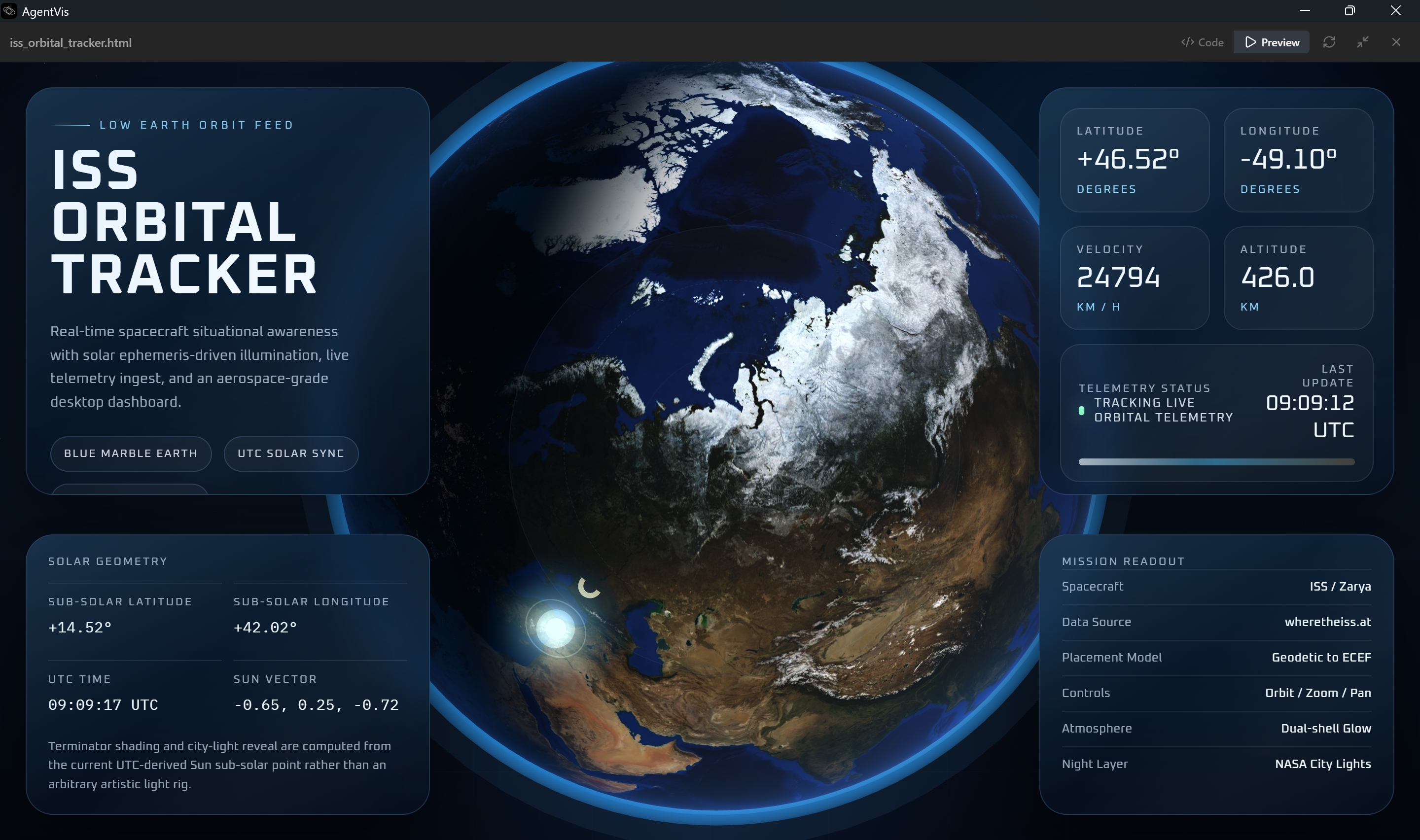
Task: Click the collapse panel arrows icon
Action: point(1363,42)
